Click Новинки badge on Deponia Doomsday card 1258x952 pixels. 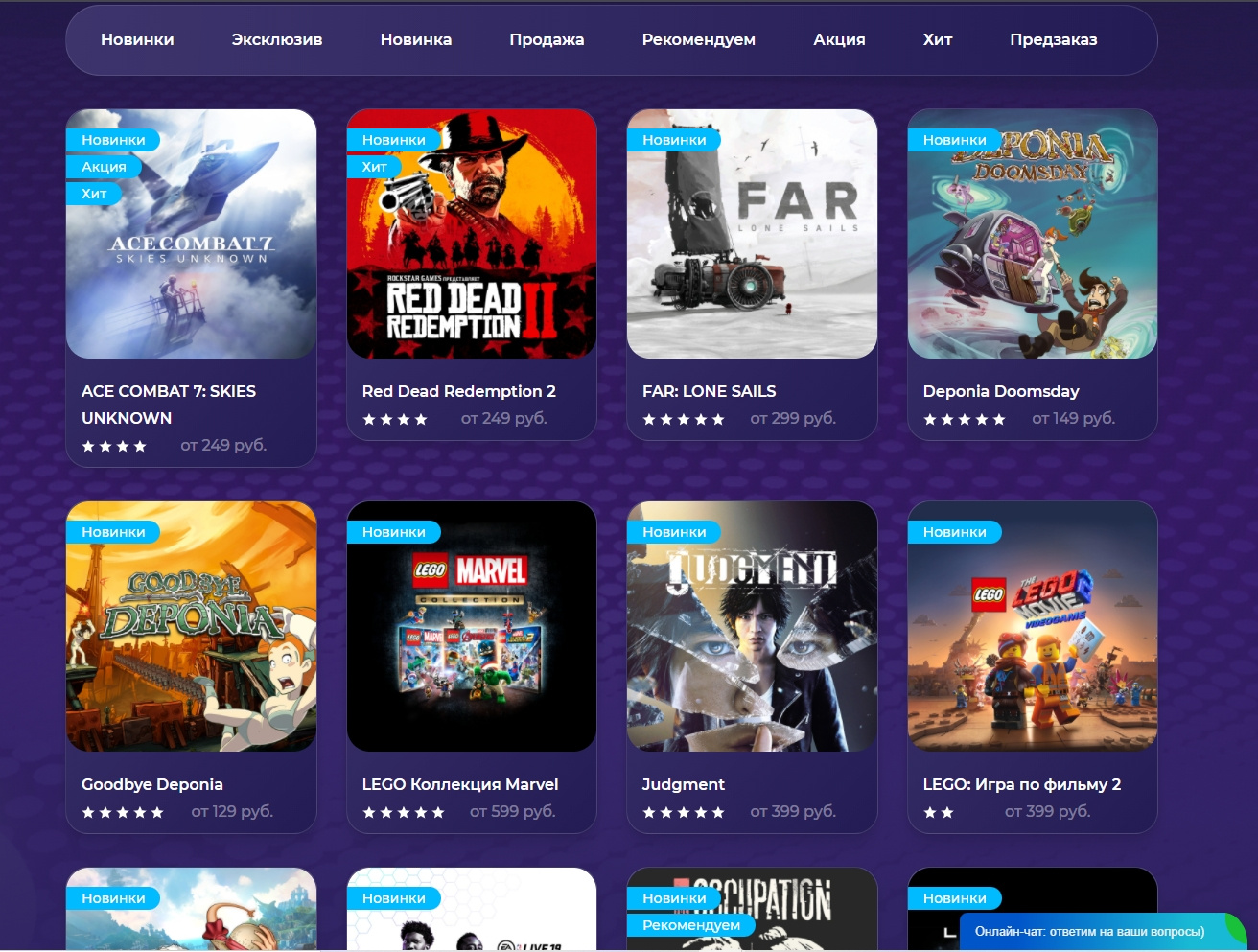(x=954, y=140)
